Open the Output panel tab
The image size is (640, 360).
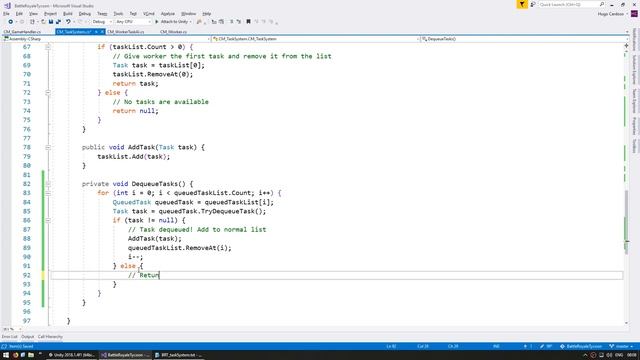(x=28, y=337)
